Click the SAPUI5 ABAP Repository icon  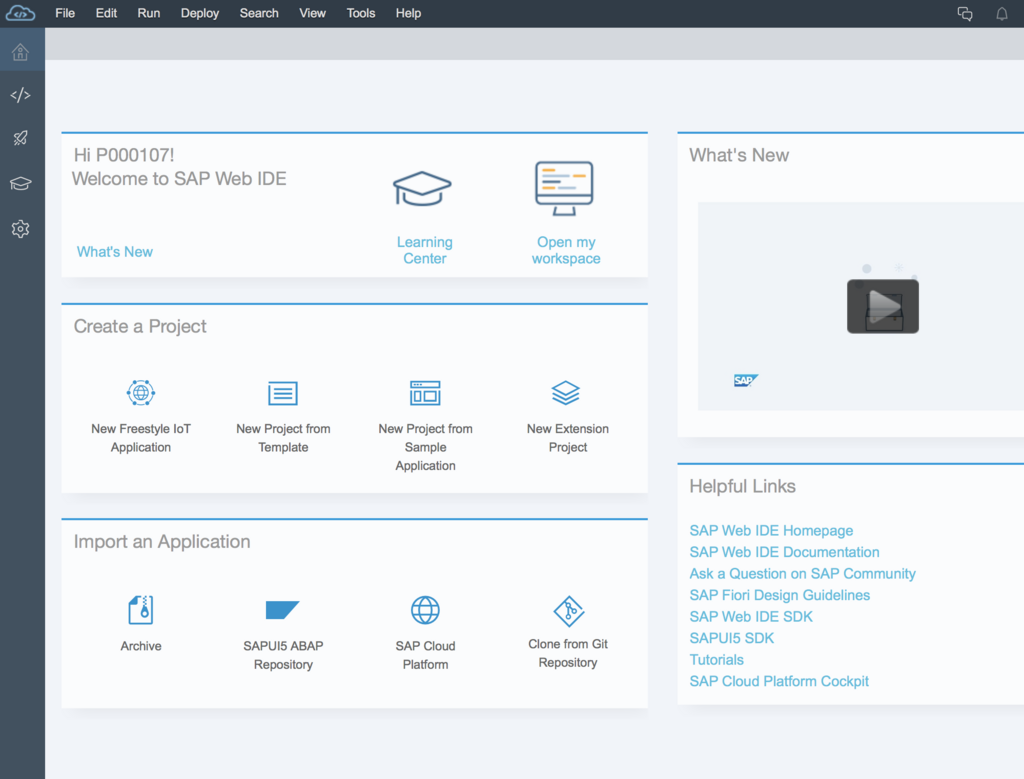point(282,610)
